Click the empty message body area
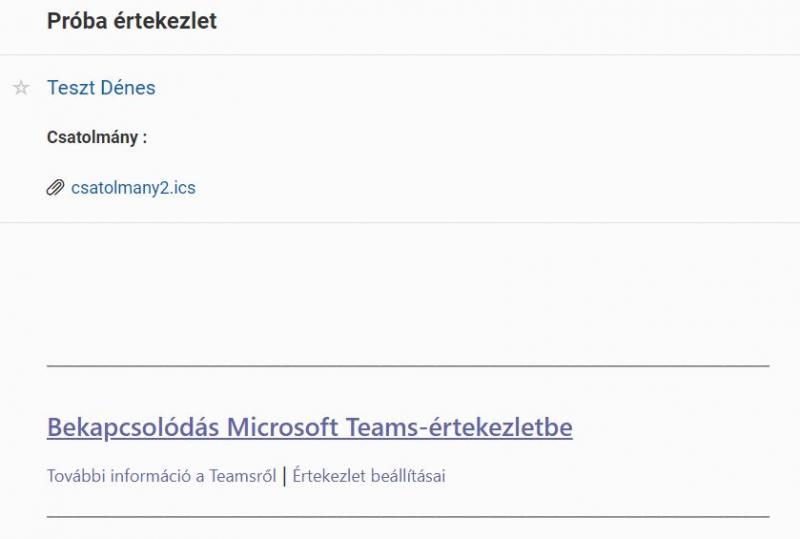This screenshot has width=800, height=539. tap(408, 293)
